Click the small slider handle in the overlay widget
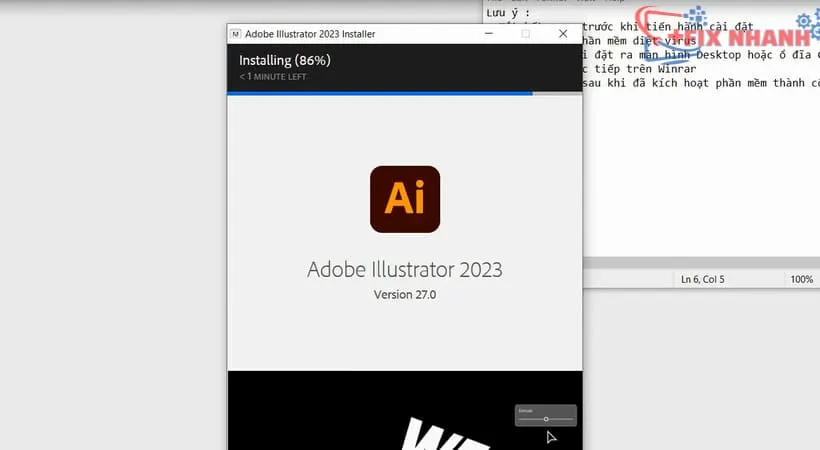Viewport: 820px width, 450px height. click(x=546, y=419)
